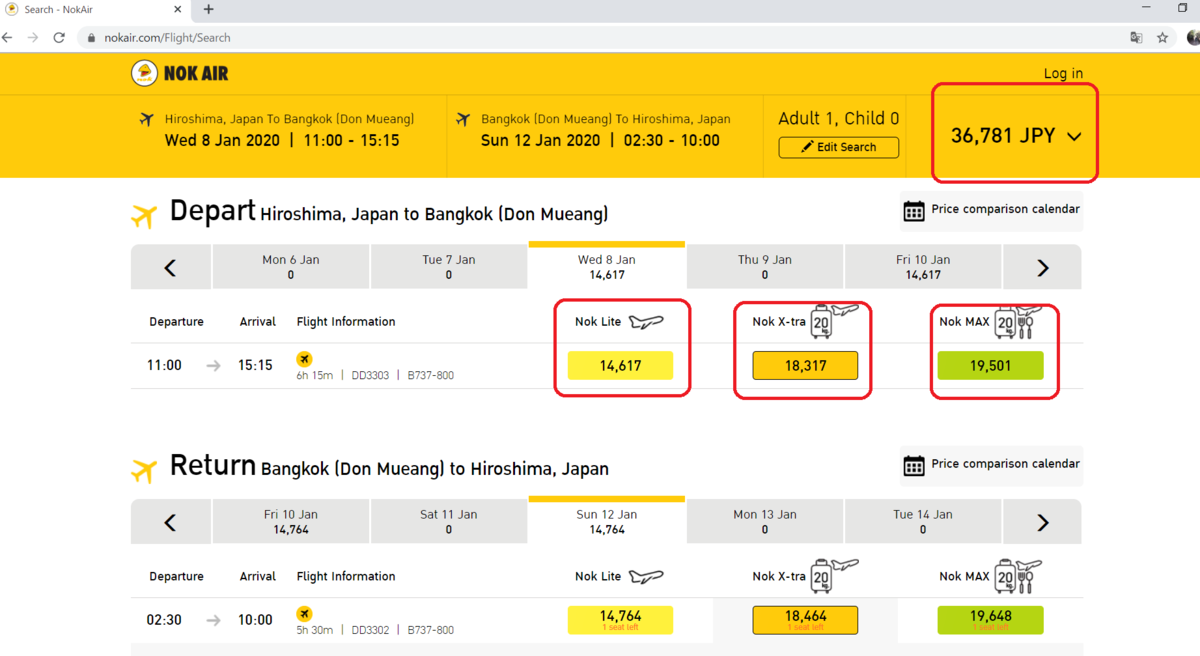Viewport: 1200px width, 656px height.
Task: Click the Depart calendar icon
Action: click(x=914, y=211)
